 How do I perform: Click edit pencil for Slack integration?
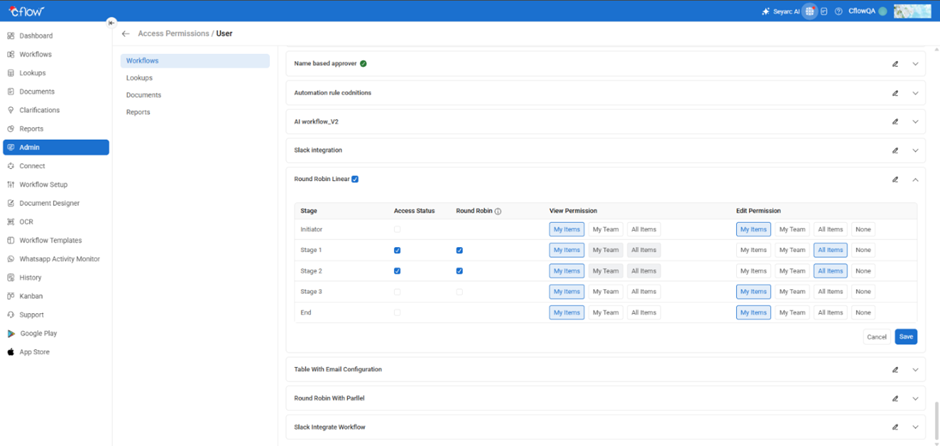click(x=895, y=151)
